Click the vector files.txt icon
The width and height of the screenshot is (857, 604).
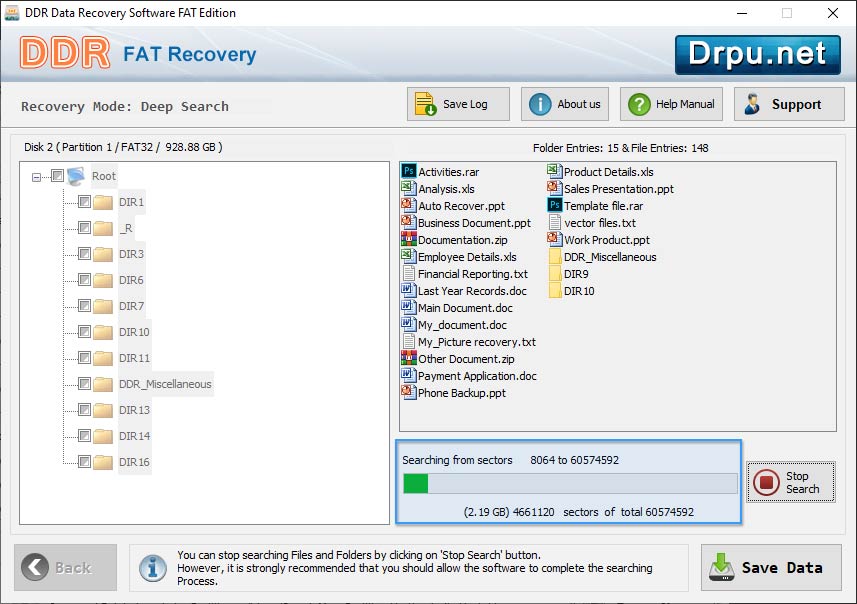click(x=554, y=222)
